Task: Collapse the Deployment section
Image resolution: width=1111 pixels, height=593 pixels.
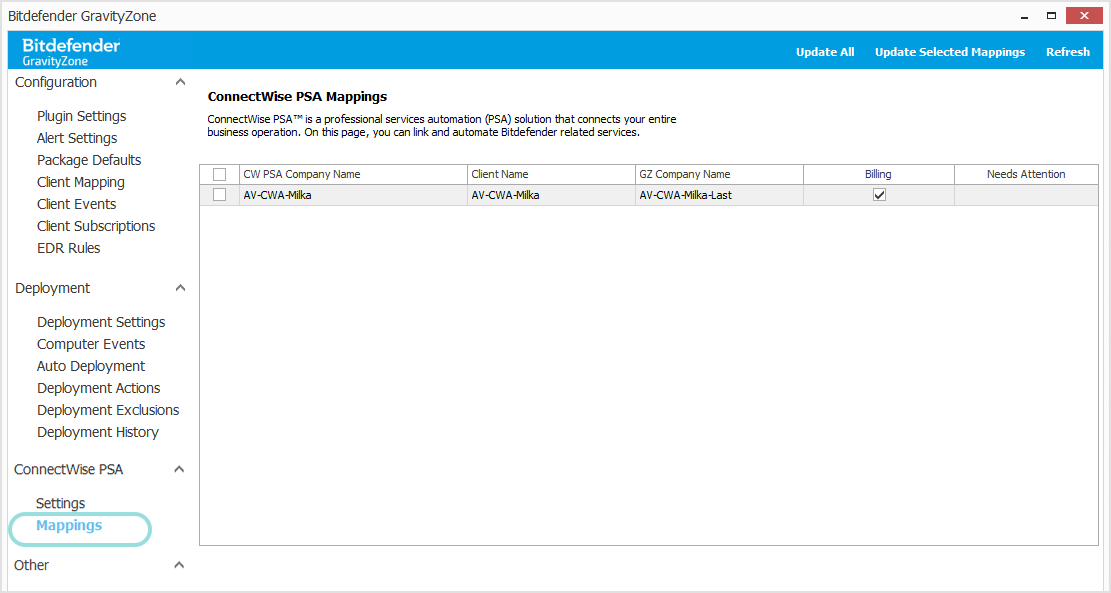Action: click(x=180, y=287)
